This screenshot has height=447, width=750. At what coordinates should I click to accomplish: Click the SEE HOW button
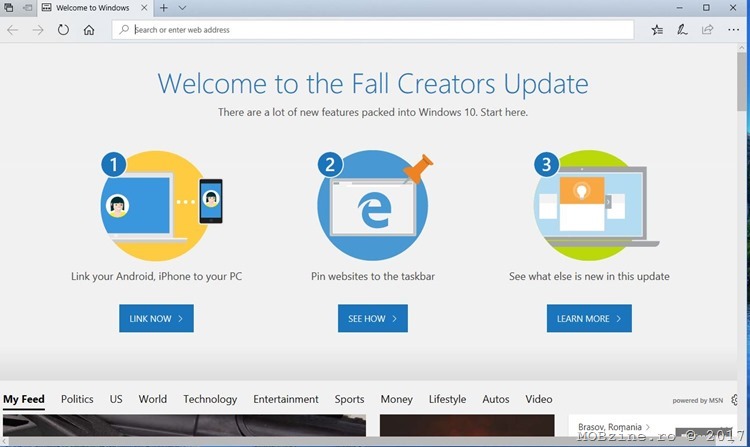(373, 318)
